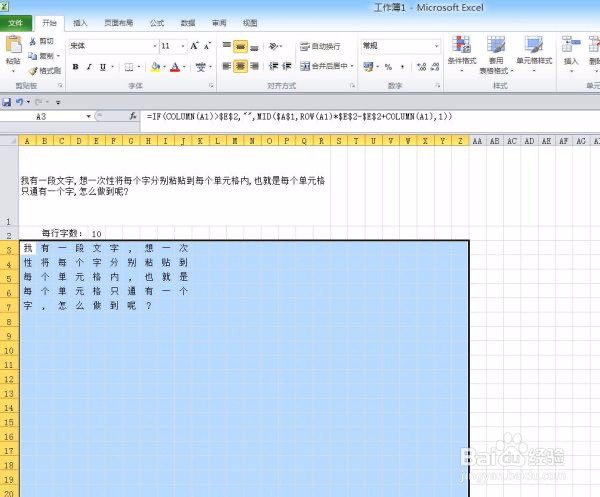The height and width of the screenshot is (497, 600).
Task: Click the percent style icon
Action: point(388,67)
